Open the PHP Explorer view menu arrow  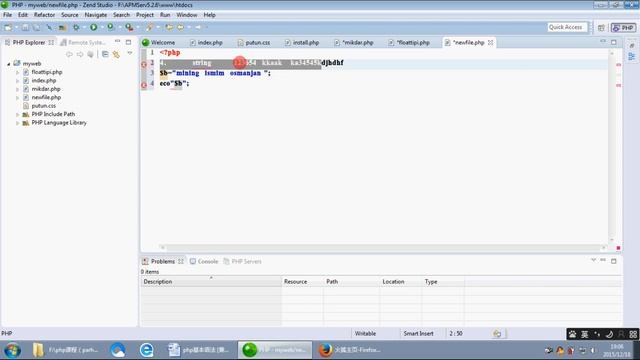point(130,53)
